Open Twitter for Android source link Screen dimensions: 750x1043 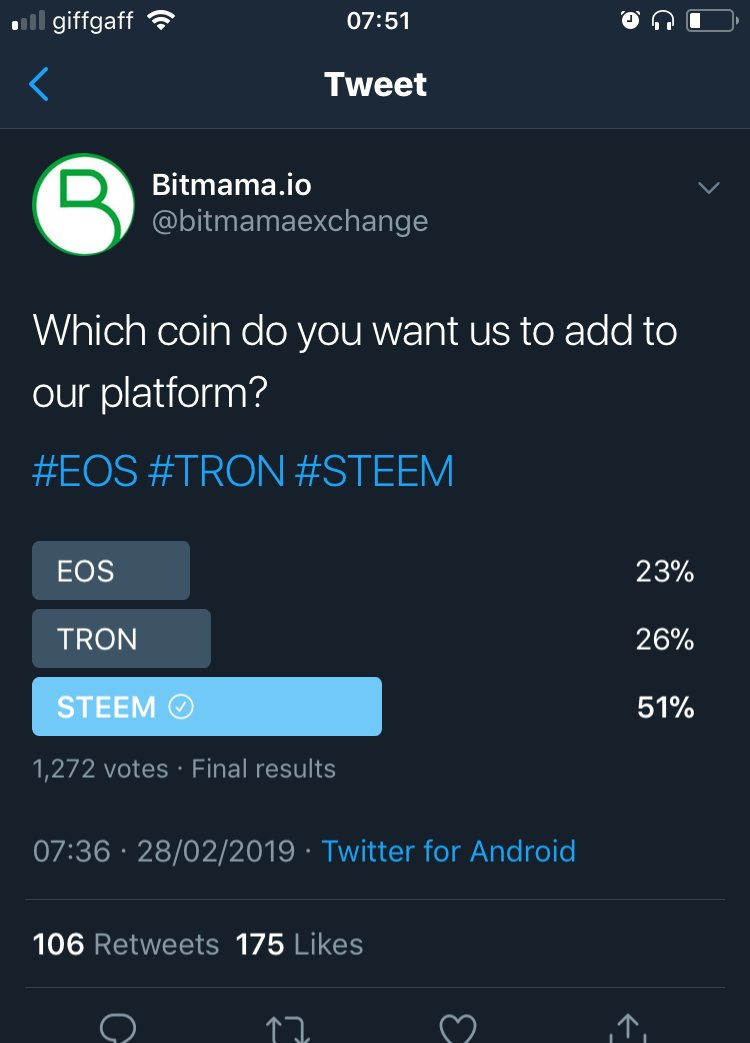point(449,851)
